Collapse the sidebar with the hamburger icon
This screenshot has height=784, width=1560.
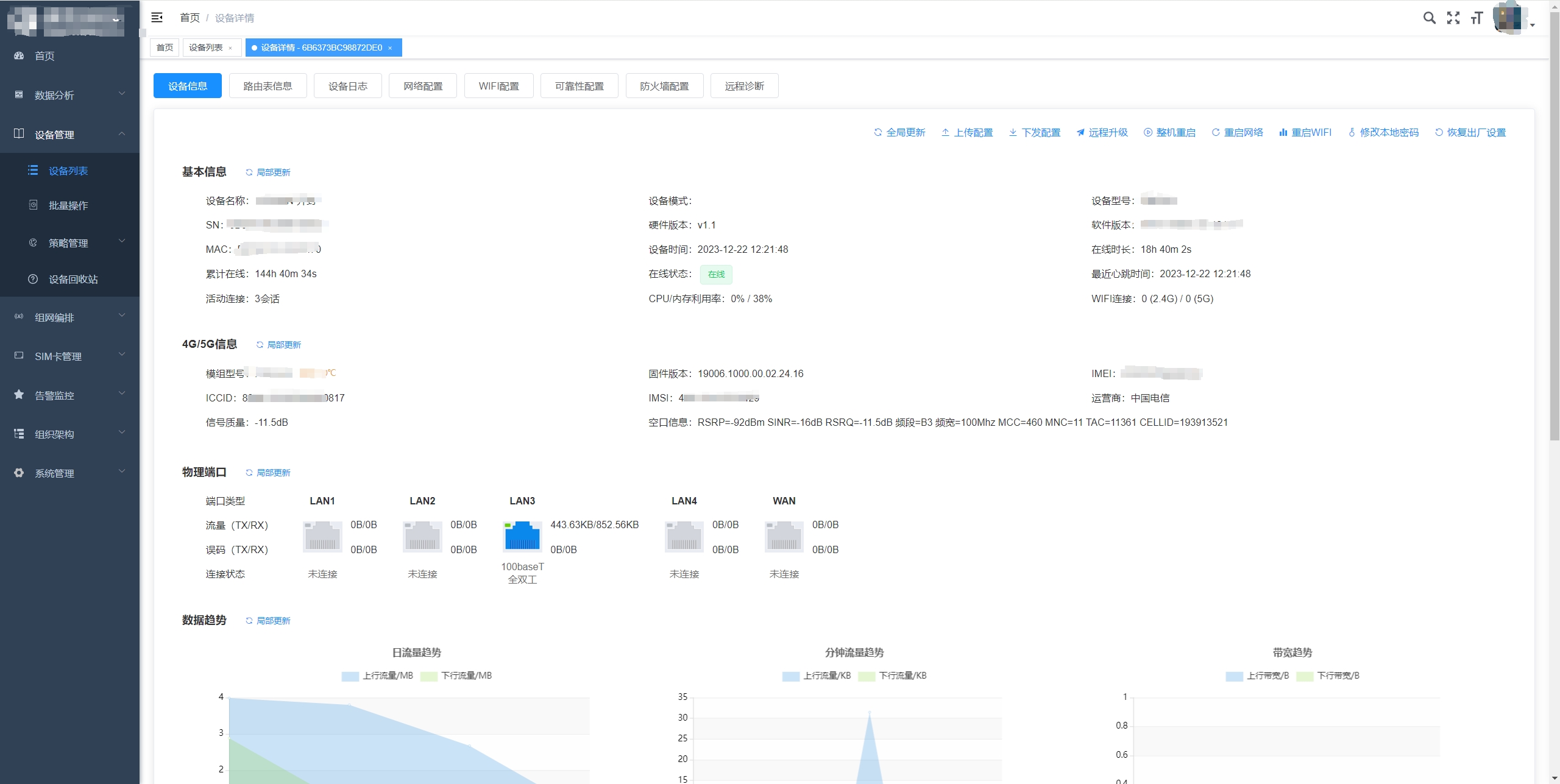coord(157,18)
